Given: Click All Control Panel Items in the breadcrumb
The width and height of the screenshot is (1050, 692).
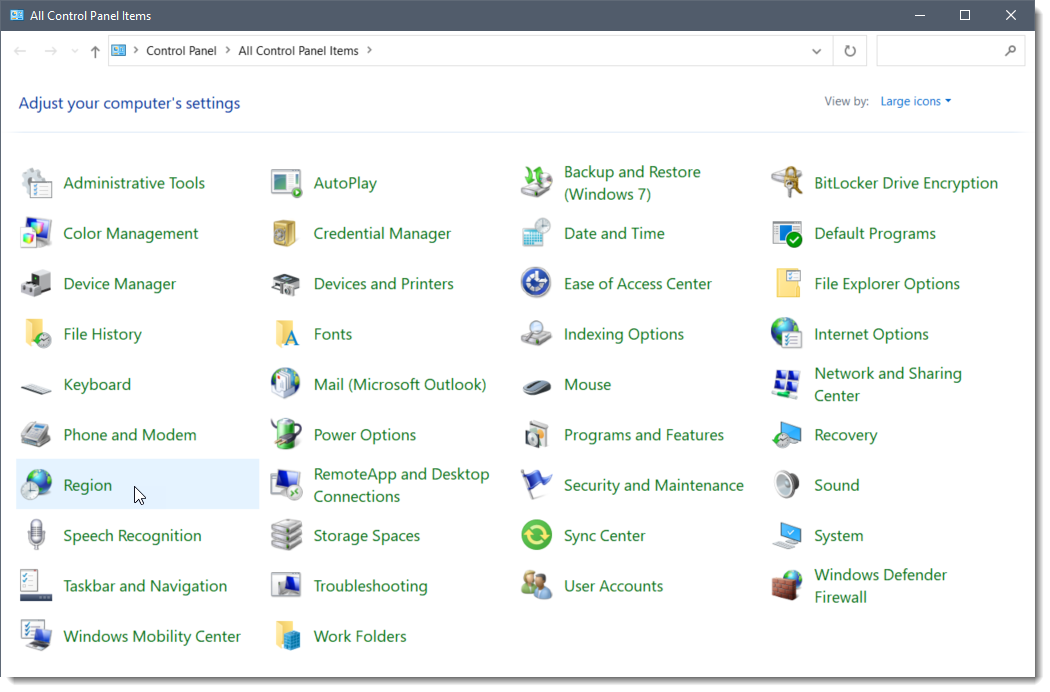Looking at the screenshot, I should (x=299, y=50).
